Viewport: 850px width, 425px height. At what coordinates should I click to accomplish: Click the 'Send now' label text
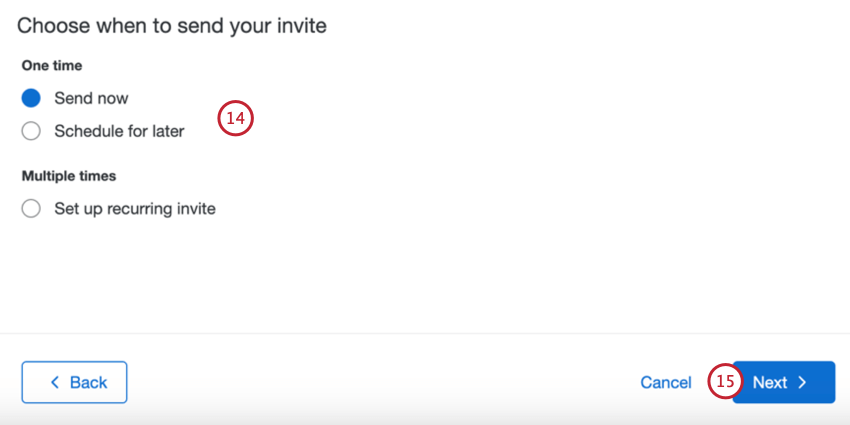[91, 98]
